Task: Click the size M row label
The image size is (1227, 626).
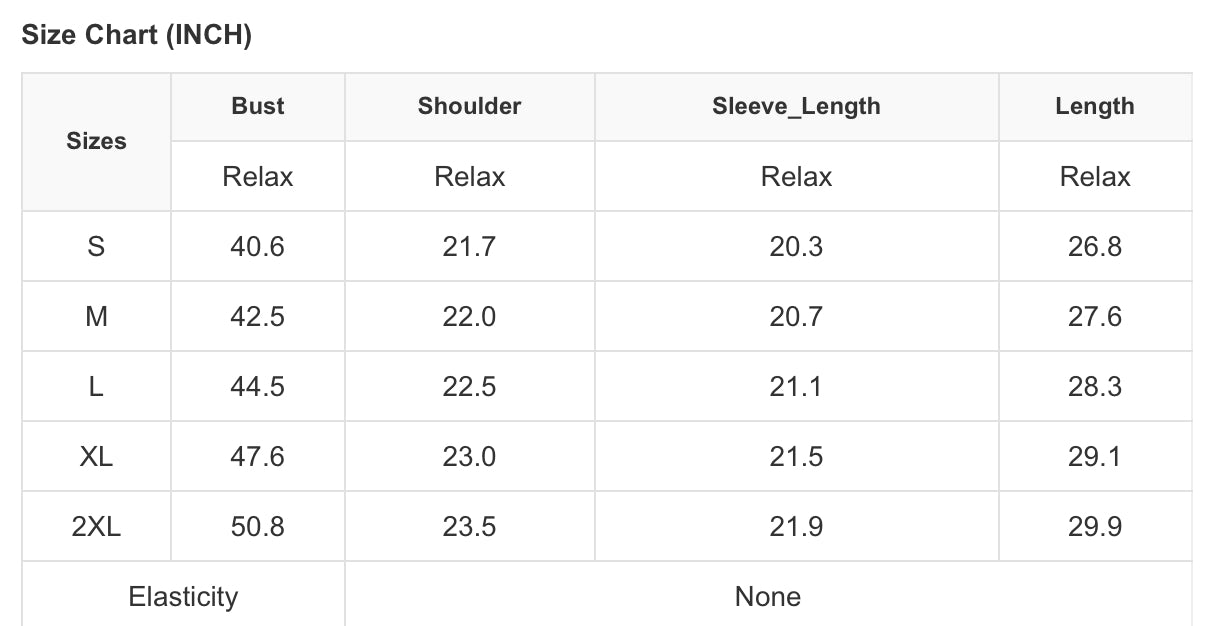Action: pyautogui.click(x=96, y=317)
